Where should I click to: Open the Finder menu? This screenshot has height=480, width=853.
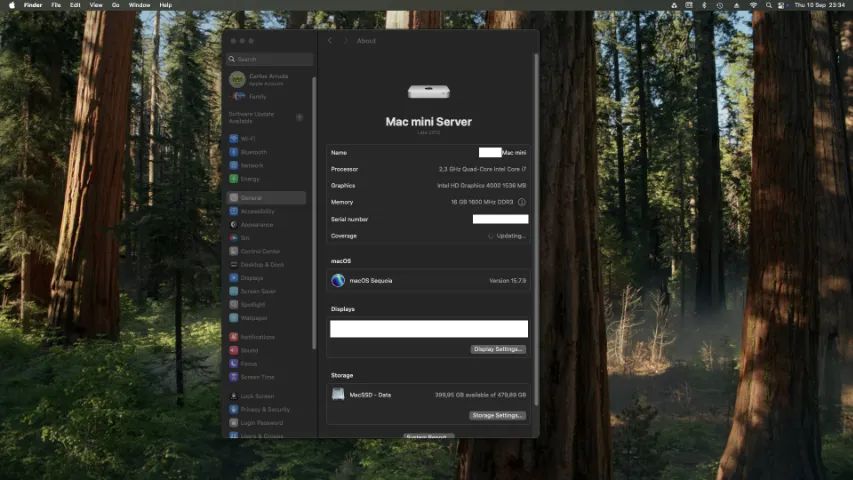33,5
